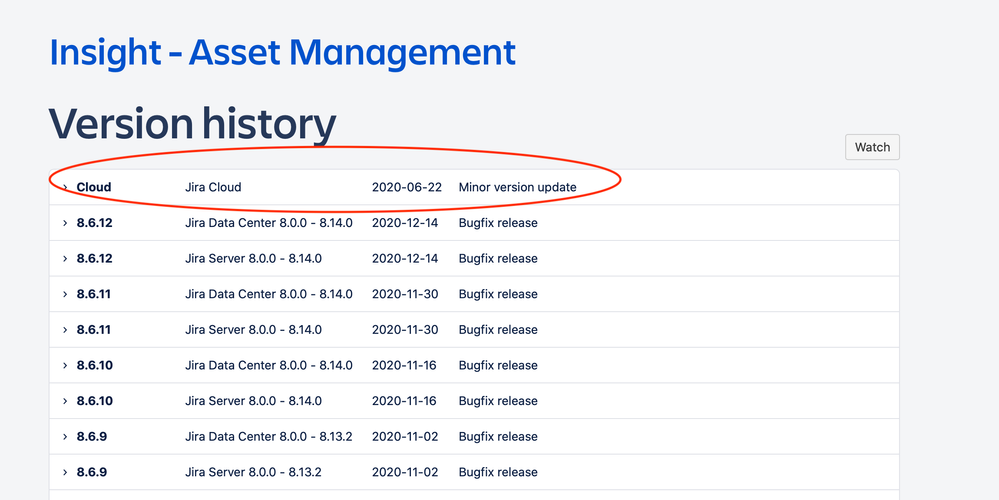Expand the 8.6.10 Jira Data Center row chevron
This screenshot has width=999, height=500.
coord(65,366)
